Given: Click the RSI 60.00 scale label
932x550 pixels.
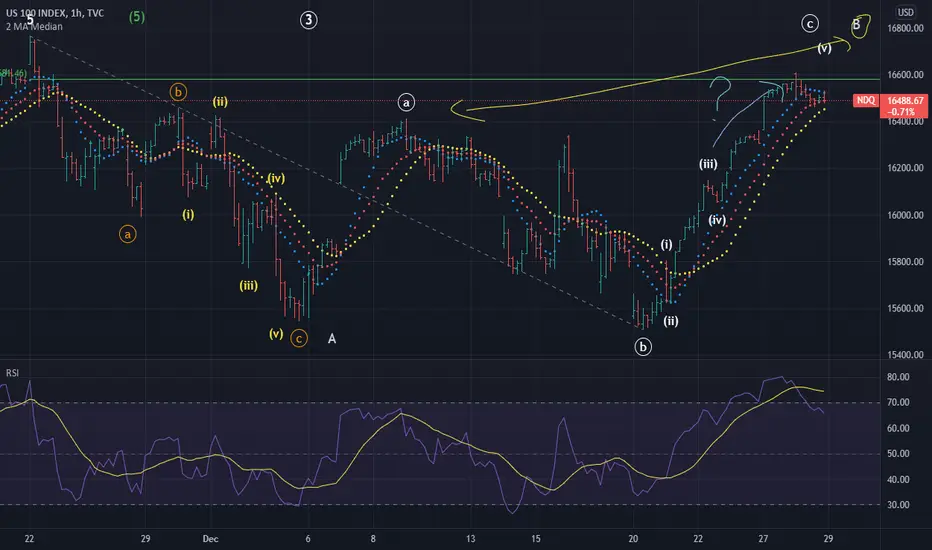Looking at the screenshot, I should 898,428.
